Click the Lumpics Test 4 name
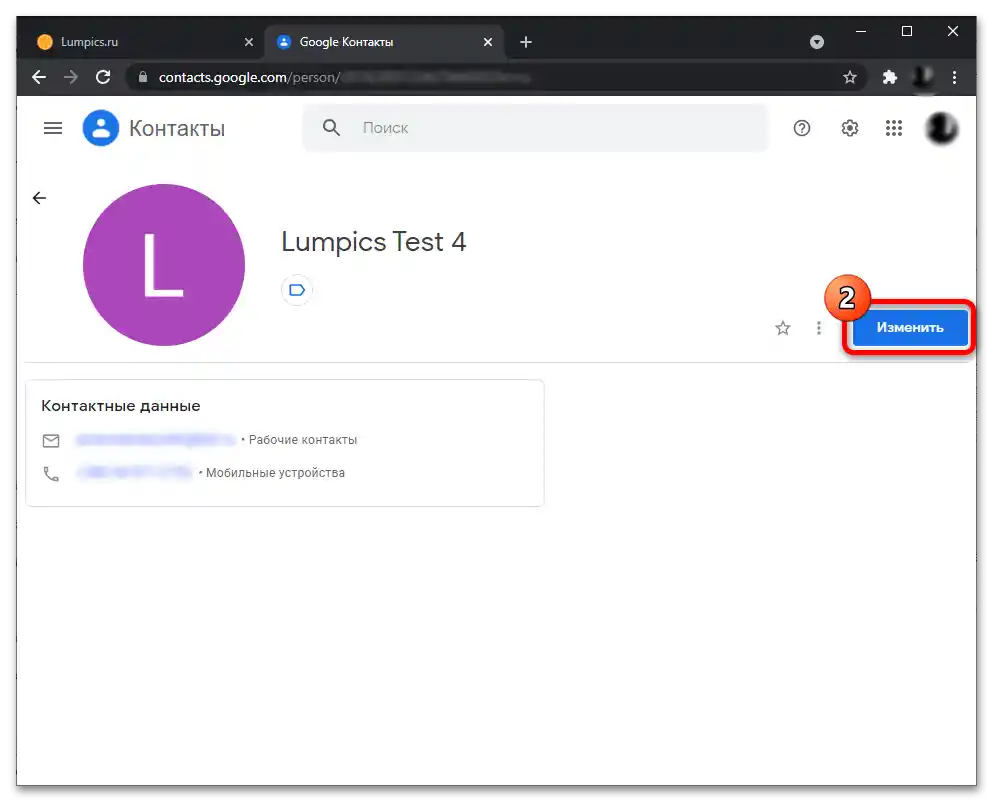This screenshot has height=802, width=993. pyautogui.click(x=374, y=242)
